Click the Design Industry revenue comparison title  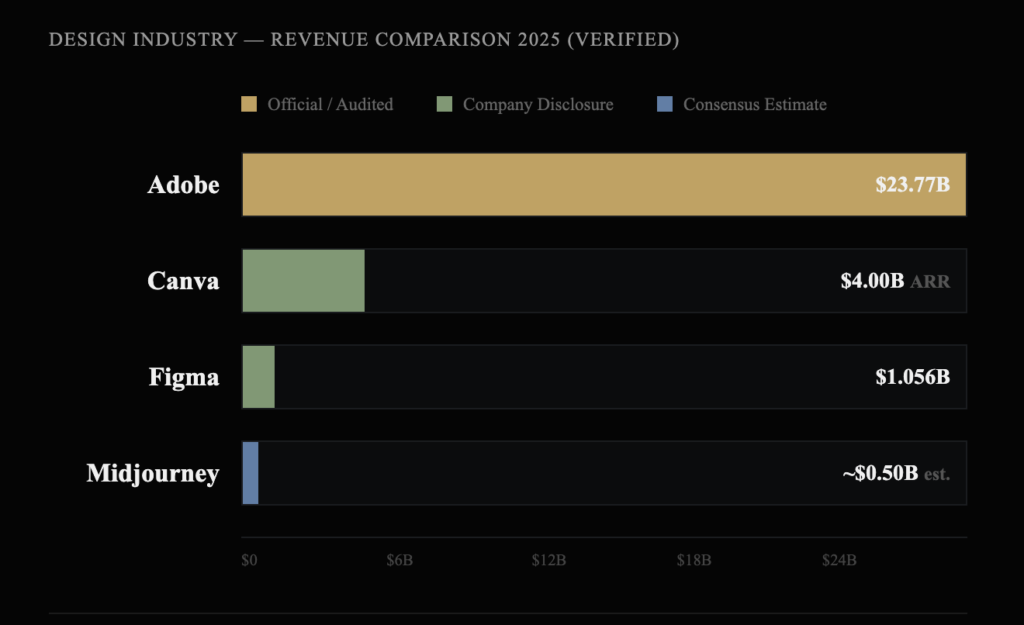[364, 40]
